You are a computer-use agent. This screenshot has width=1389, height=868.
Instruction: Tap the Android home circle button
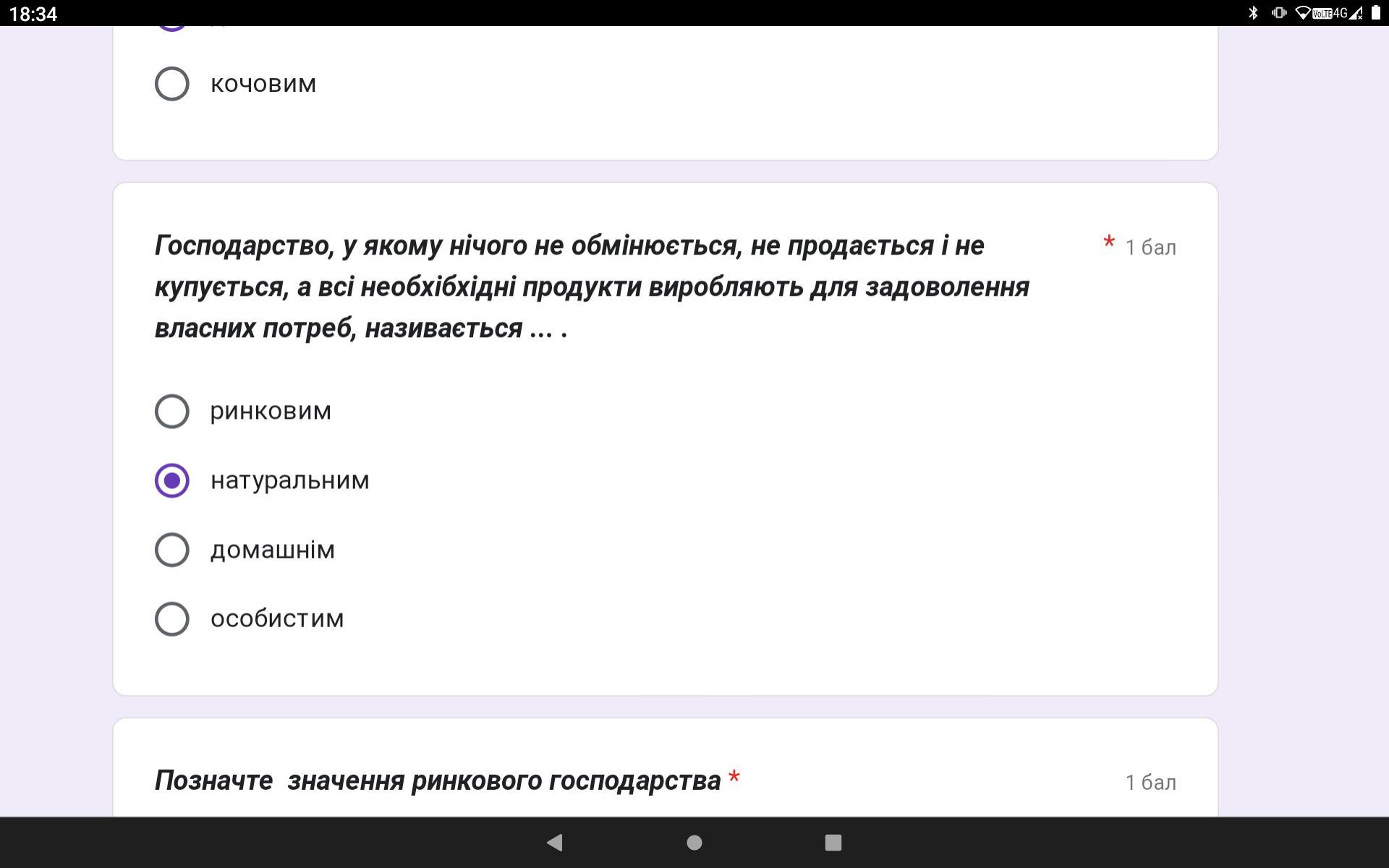(694, 843)
